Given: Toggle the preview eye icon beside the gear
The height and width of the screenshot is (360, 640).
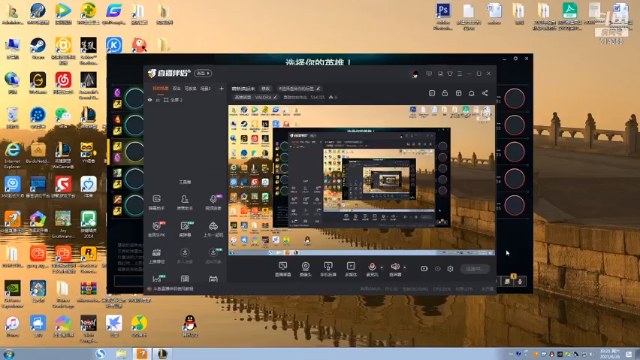Looking at the screenshot, I should (x=438, y=269).
